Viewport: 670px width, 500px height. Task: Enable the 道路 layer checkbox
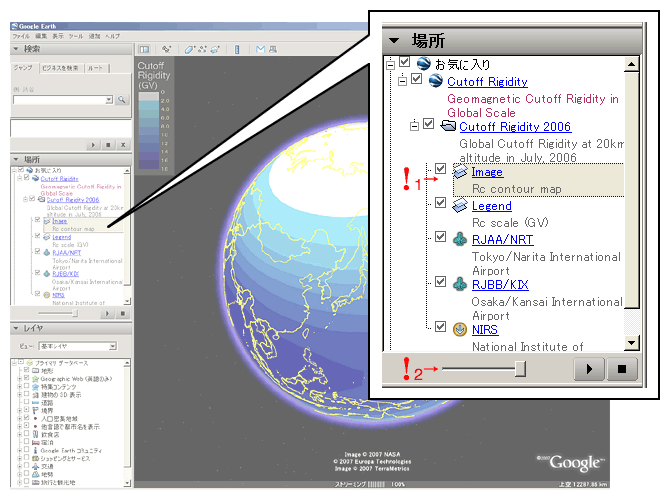tap(26, 402)
